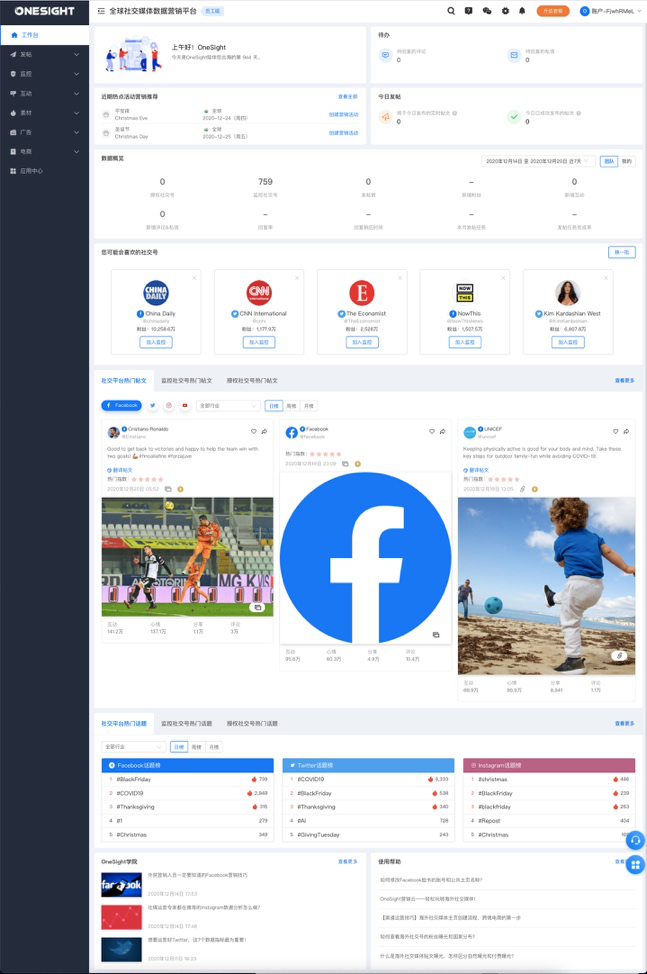Switch to 监控社交号热门帖文 tab
Image resolution: width=647 pixels, height=974 pixels.
coord(186,381)
